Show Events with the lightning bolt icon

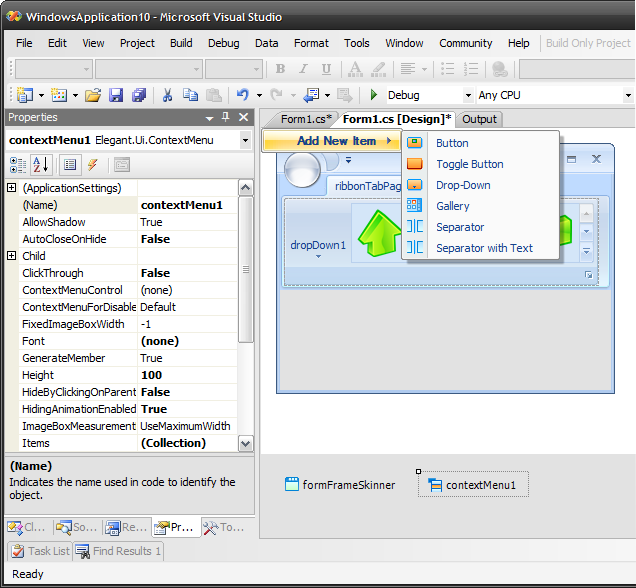(x=93, y=165)
